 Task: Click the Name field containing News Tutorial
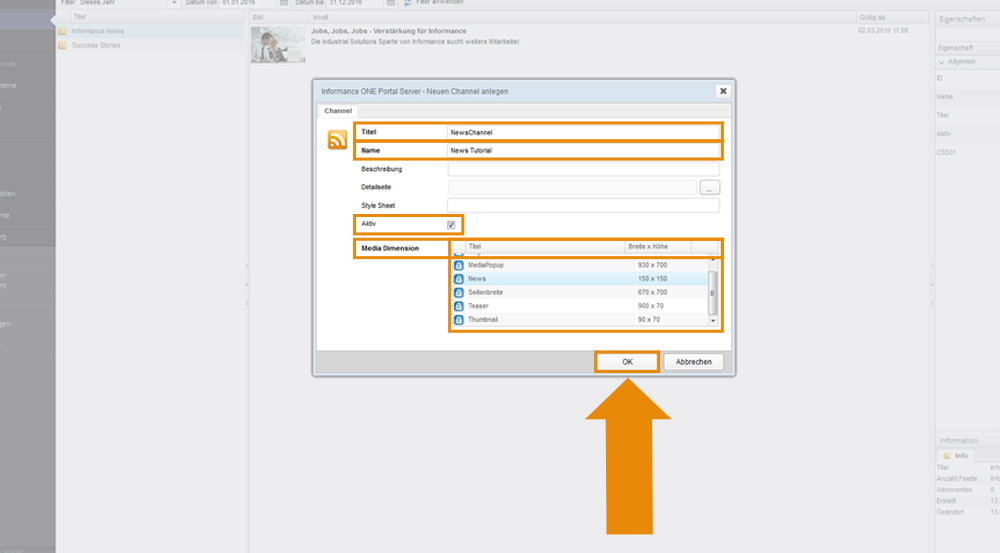(x=584, y=151)
